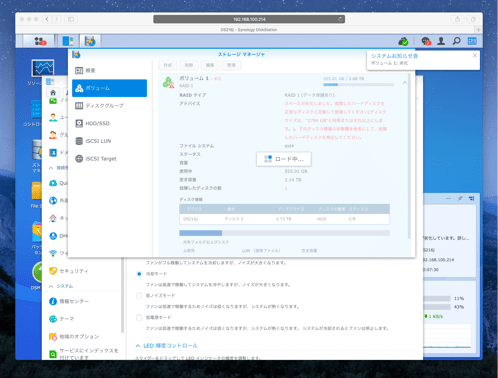This screenshot has width=498, height=378.
Task: Select the 低電源モード radio button
Action: coord(139,318)
